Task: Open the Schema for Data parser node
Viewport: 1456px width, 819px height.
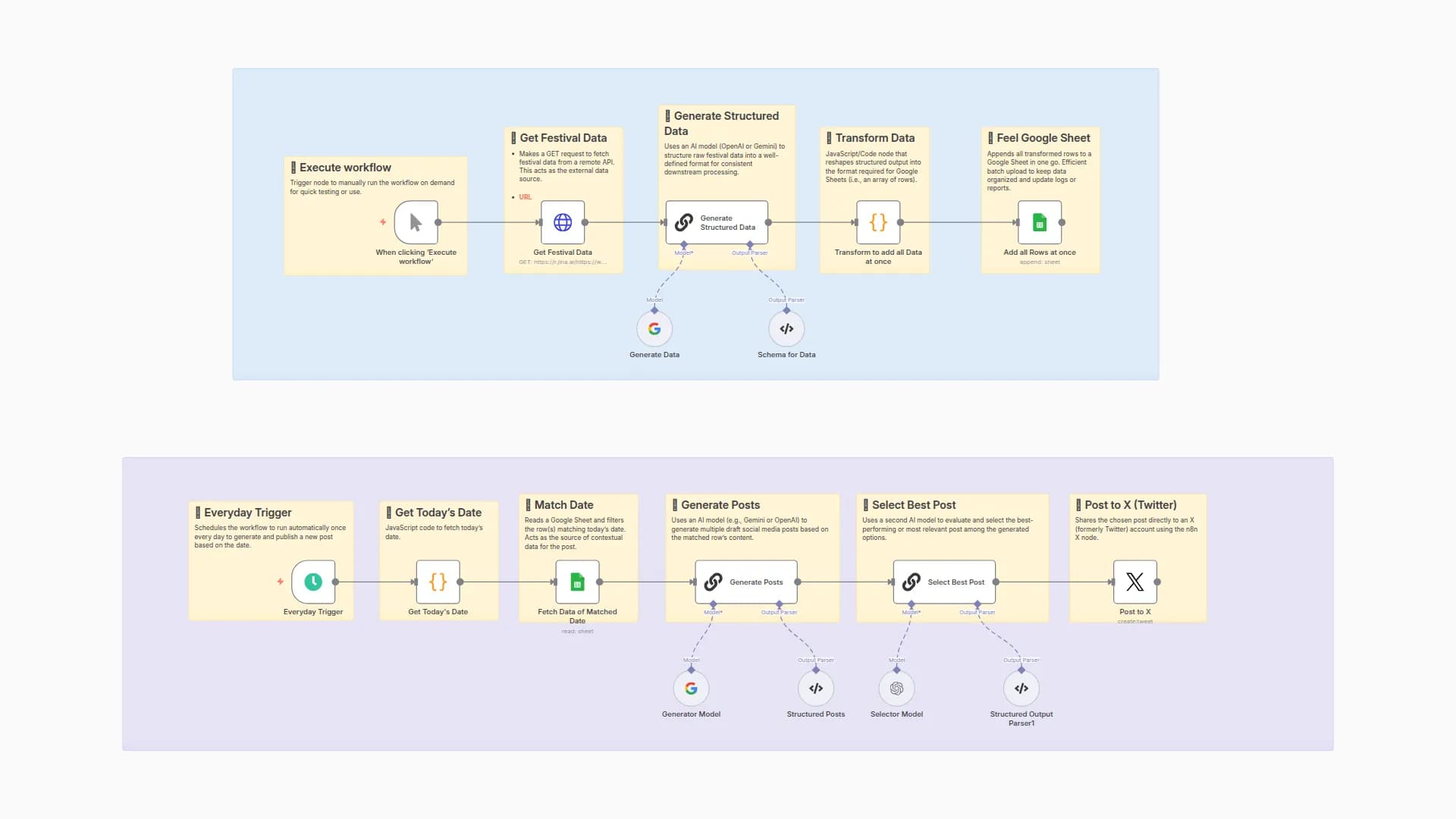Action: pos(786,329)
